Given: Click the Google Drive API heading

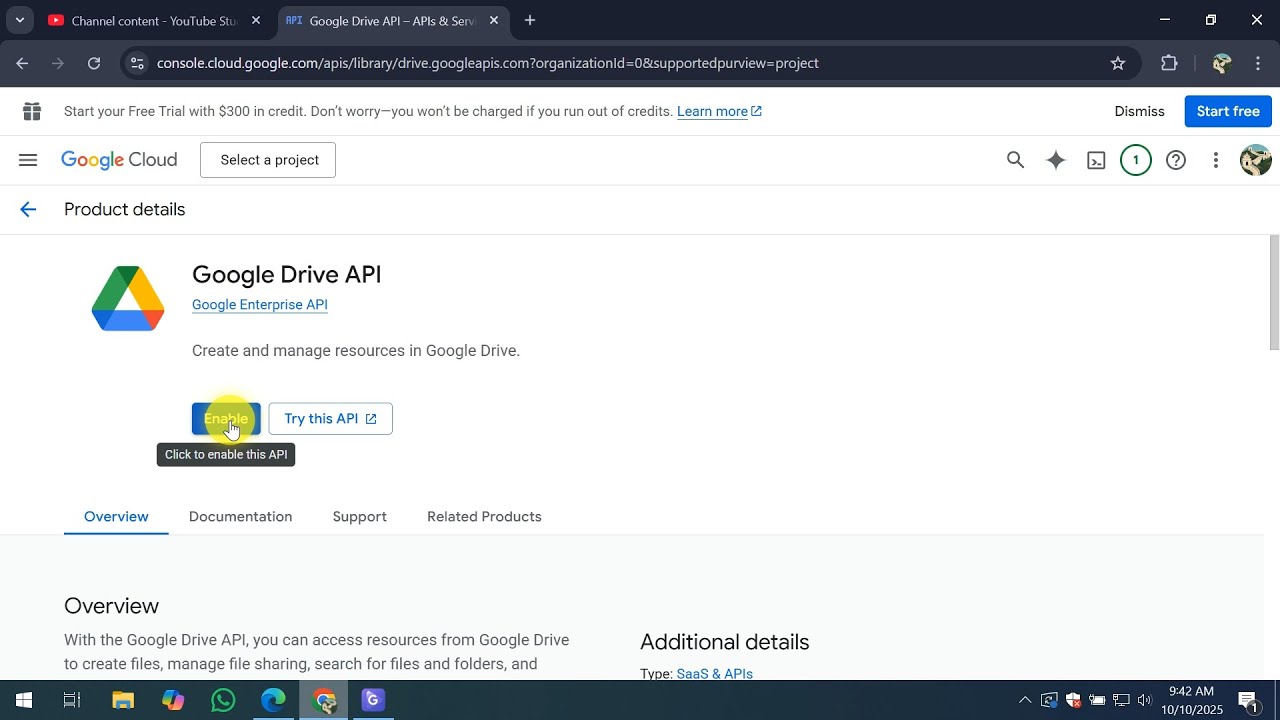Looking at the screenshot, I should (x=286, y=274).
